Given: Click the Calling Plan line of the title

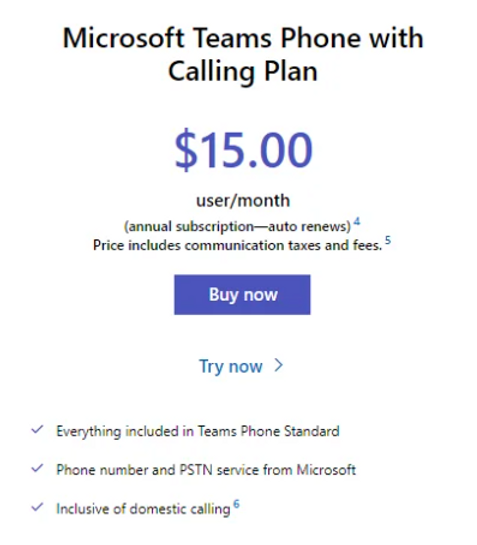Looking at the screenshot, I should (x=243, y=71).
